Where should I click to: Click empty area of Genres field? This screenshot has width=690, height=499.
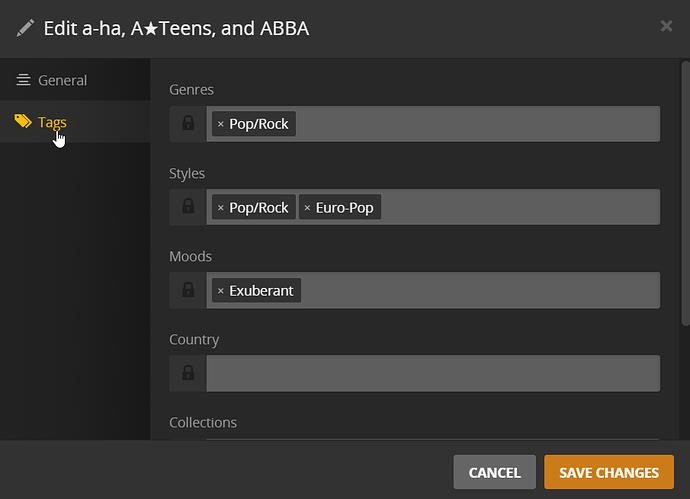(478, 124)
